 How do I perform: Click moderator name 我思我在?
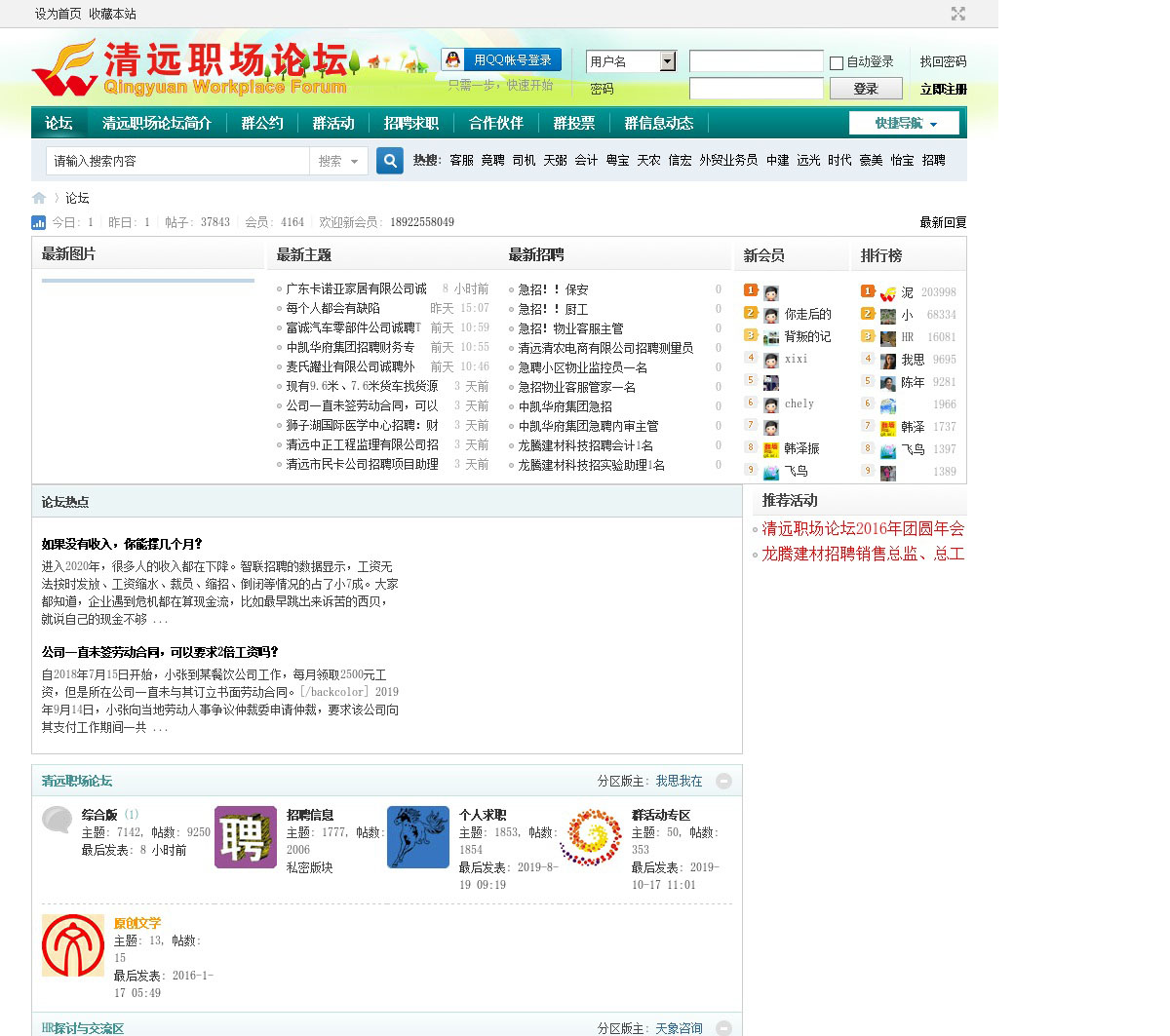pyautogui.click(x=679, y=781)
